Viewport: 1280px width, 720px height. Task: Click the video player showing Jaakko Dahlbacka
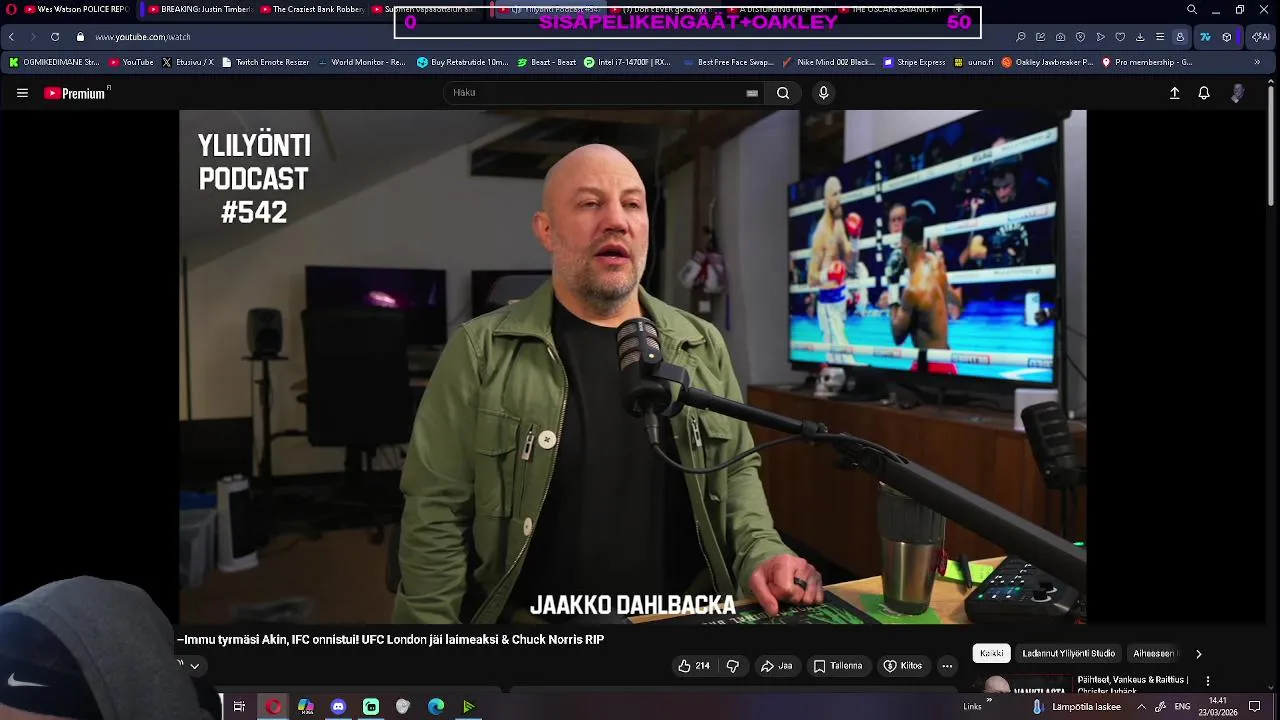tap(632, 367)
